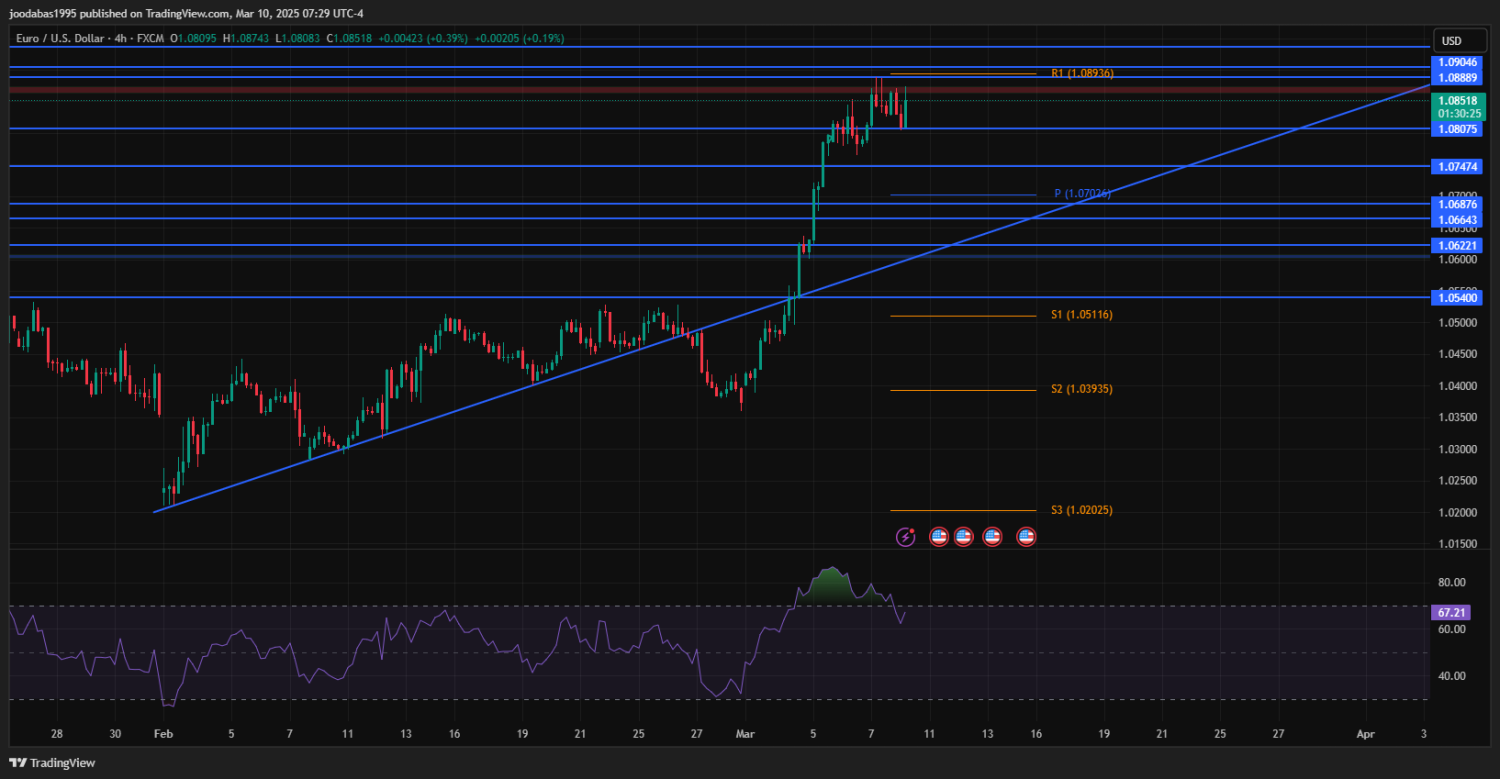The image size is (1500, 779).
Task: Click the leftmost US flag economic event icon
Action: coord(939,537)
